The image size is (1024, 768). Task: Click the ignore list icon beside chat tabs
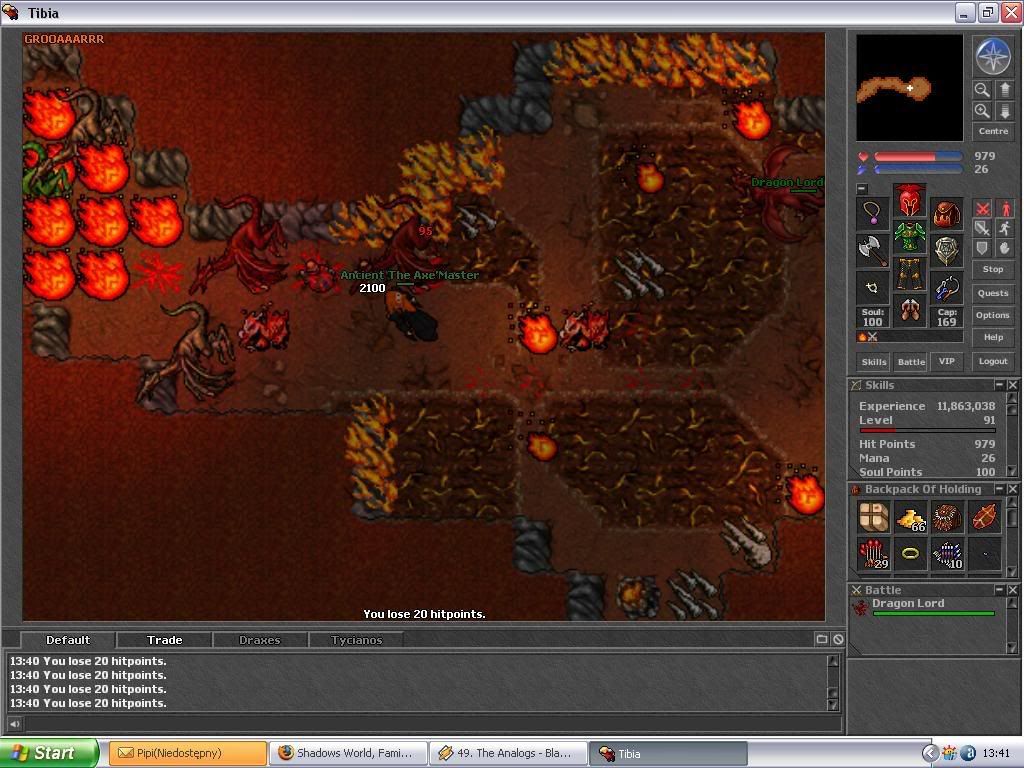[838, 639]
